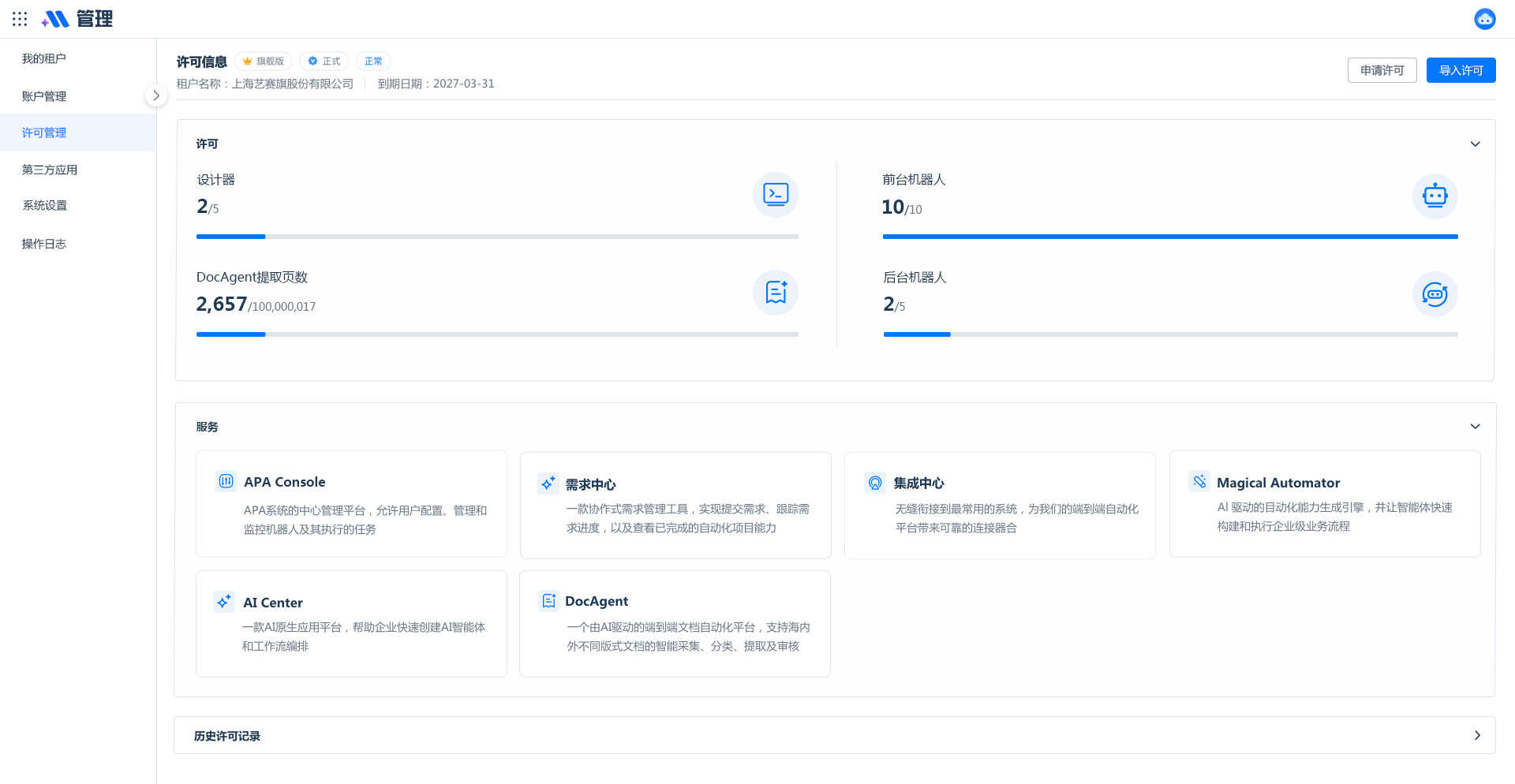This screenshot has width=1515, height=784.
Task: Click tenant name 上海艺赛旗股份有限公司
Action: pyautogui.click(x=293, y=84)
